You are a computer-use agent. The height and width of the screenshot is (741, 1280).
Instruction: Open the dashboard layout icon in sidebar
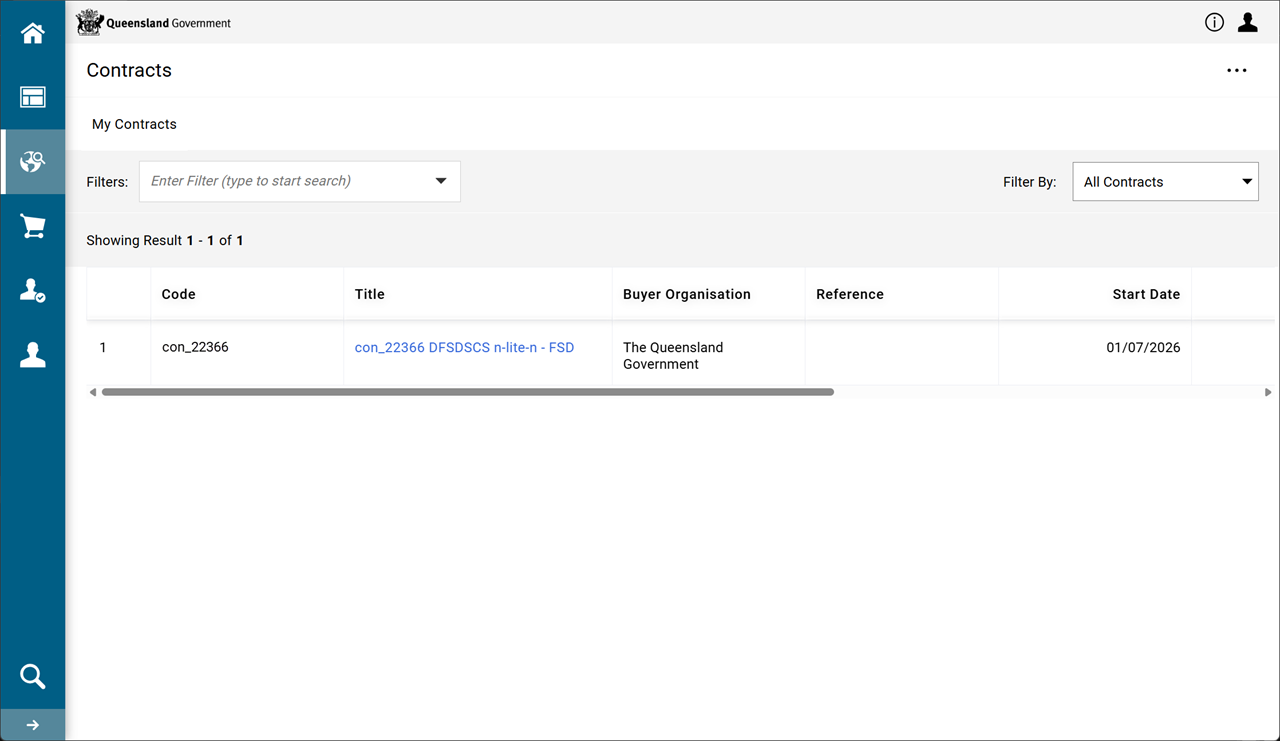click(x=33, y=97)
